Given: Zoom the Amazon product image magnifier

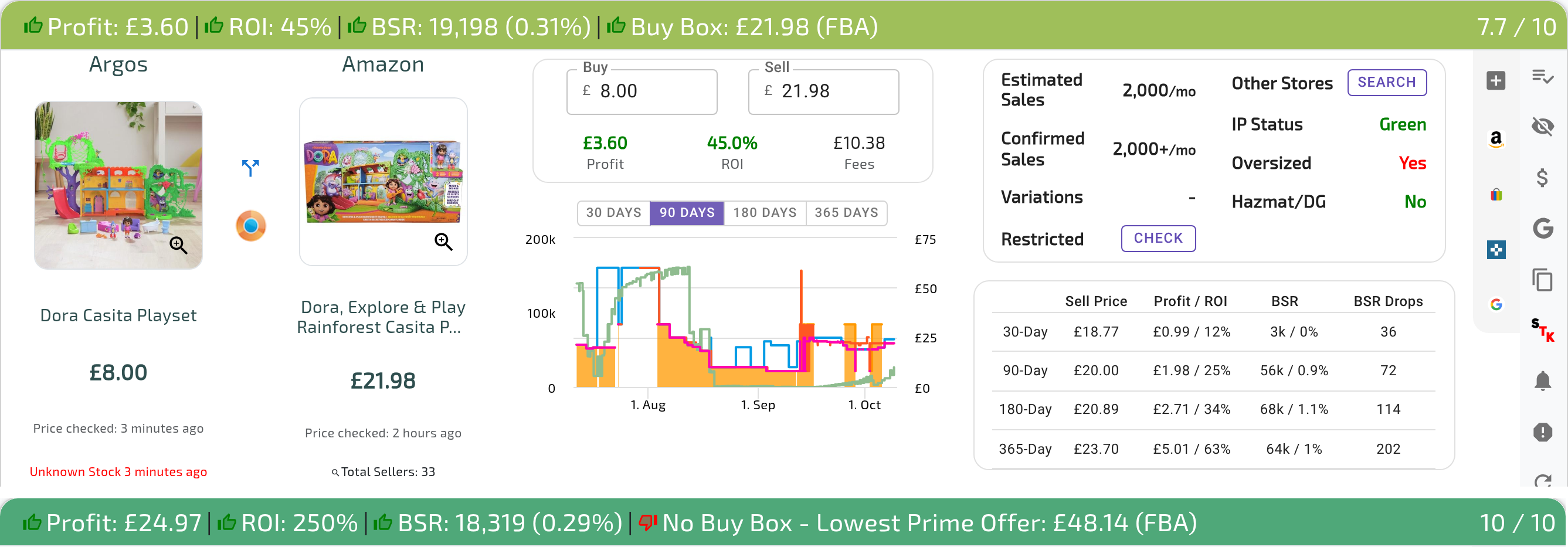Looking at the screenshot, I should pos(443,242).
